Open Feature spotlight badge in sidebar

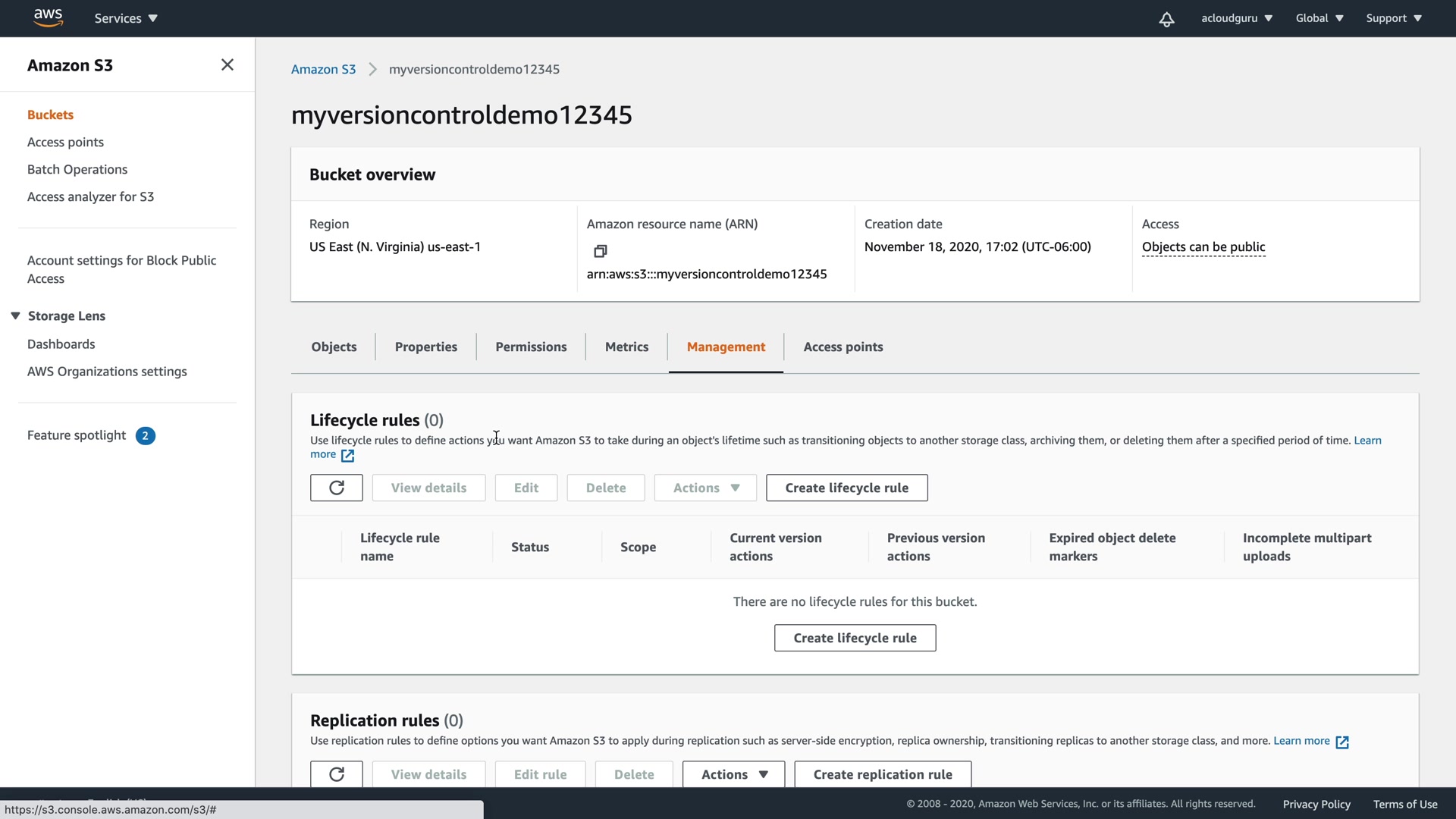pos(145,435)
